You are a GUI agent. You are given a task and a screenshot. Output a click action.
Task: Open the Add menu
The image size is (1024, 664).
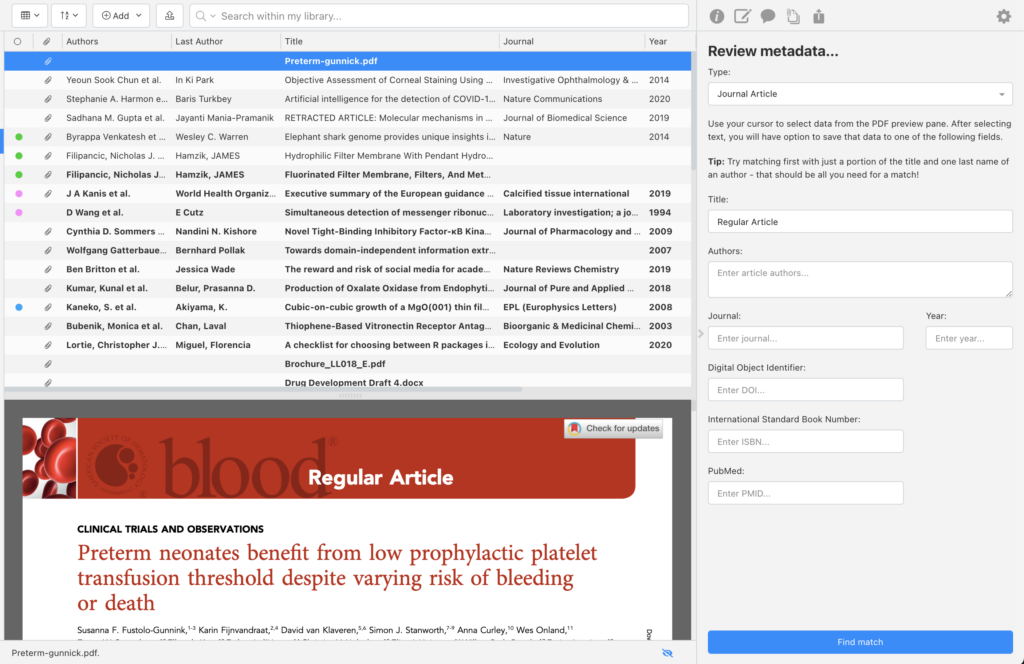tap(119, 16)
